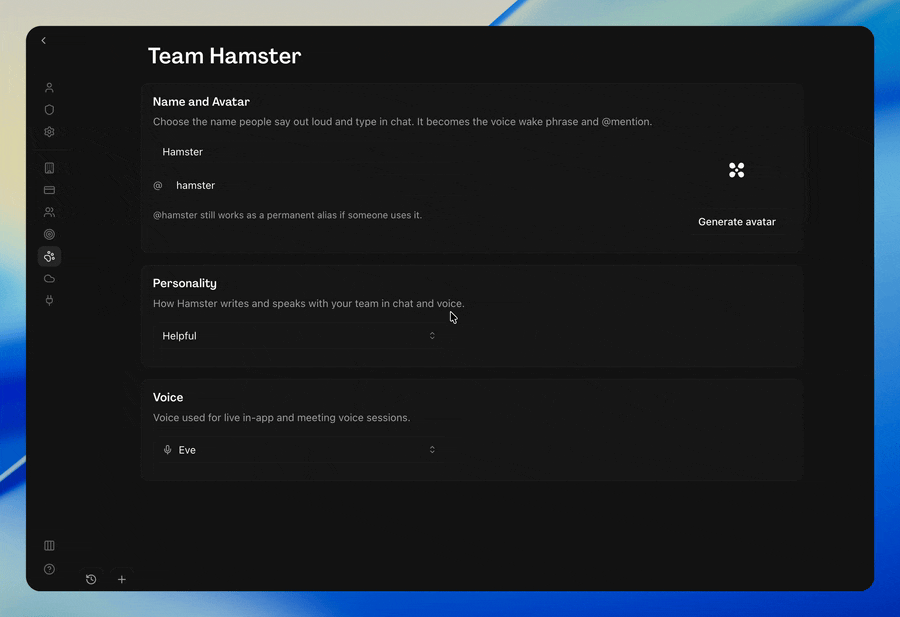Click the columns panel icon at bottom left
The width and height of the screenshot is (900, 617).
coord(49,545)
